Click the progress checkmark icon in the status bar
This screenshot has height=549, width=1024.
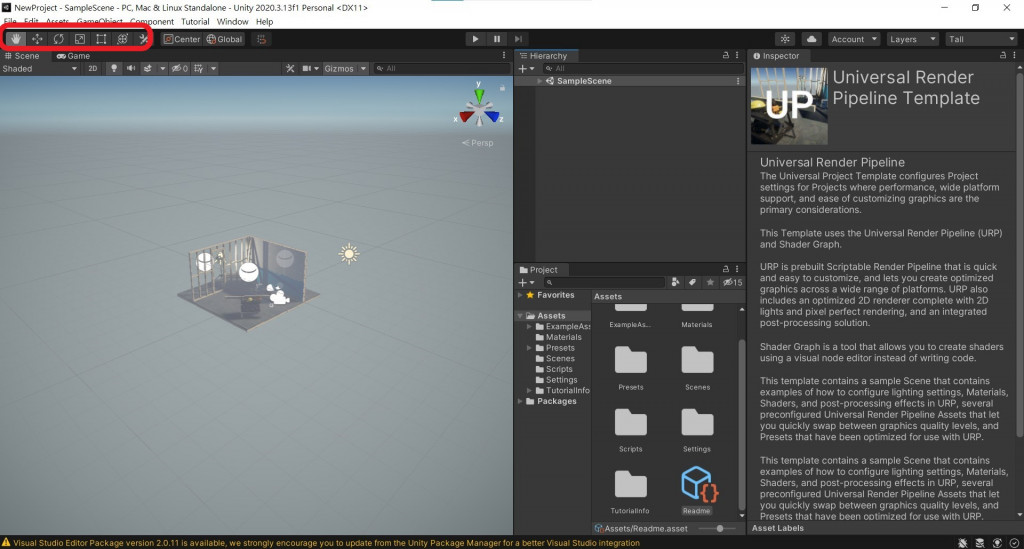tap(1014, 542)
